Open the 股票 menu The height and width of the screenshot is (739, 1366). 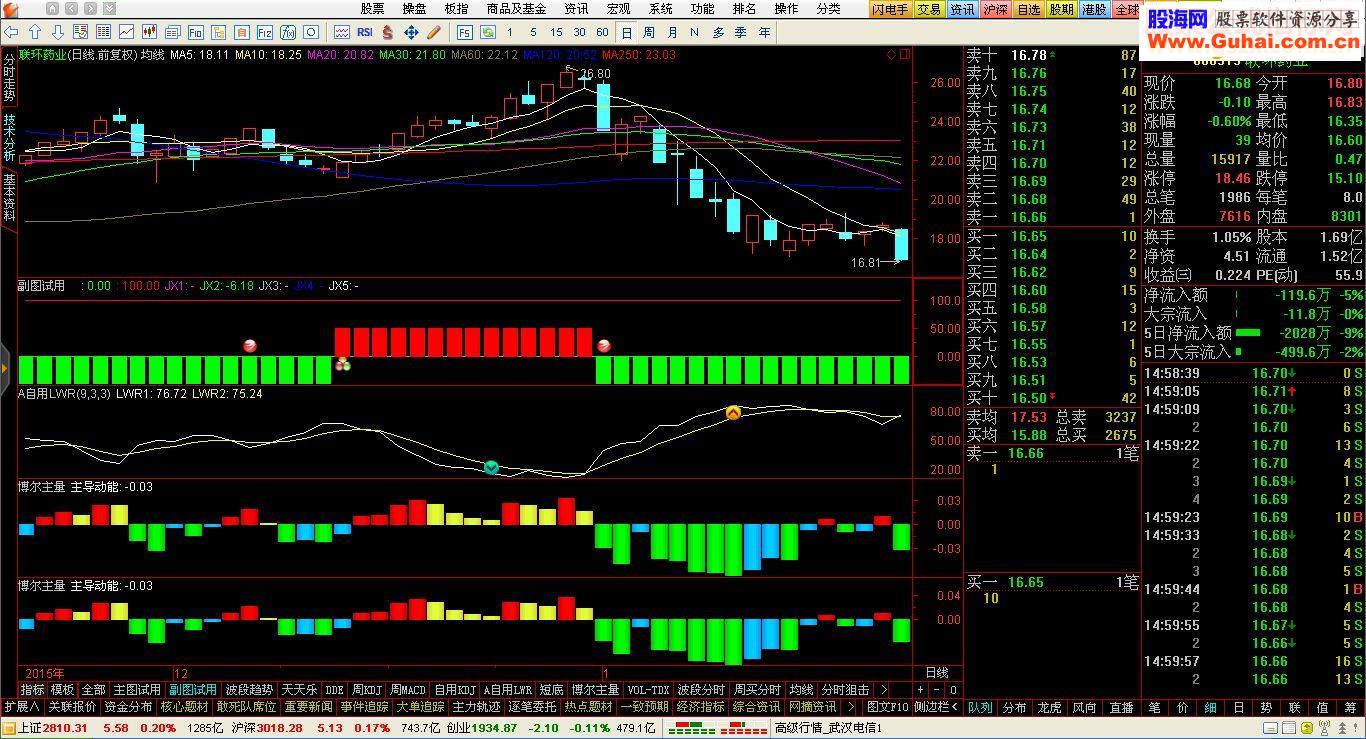pyautogui.click(x=372, y=9)
